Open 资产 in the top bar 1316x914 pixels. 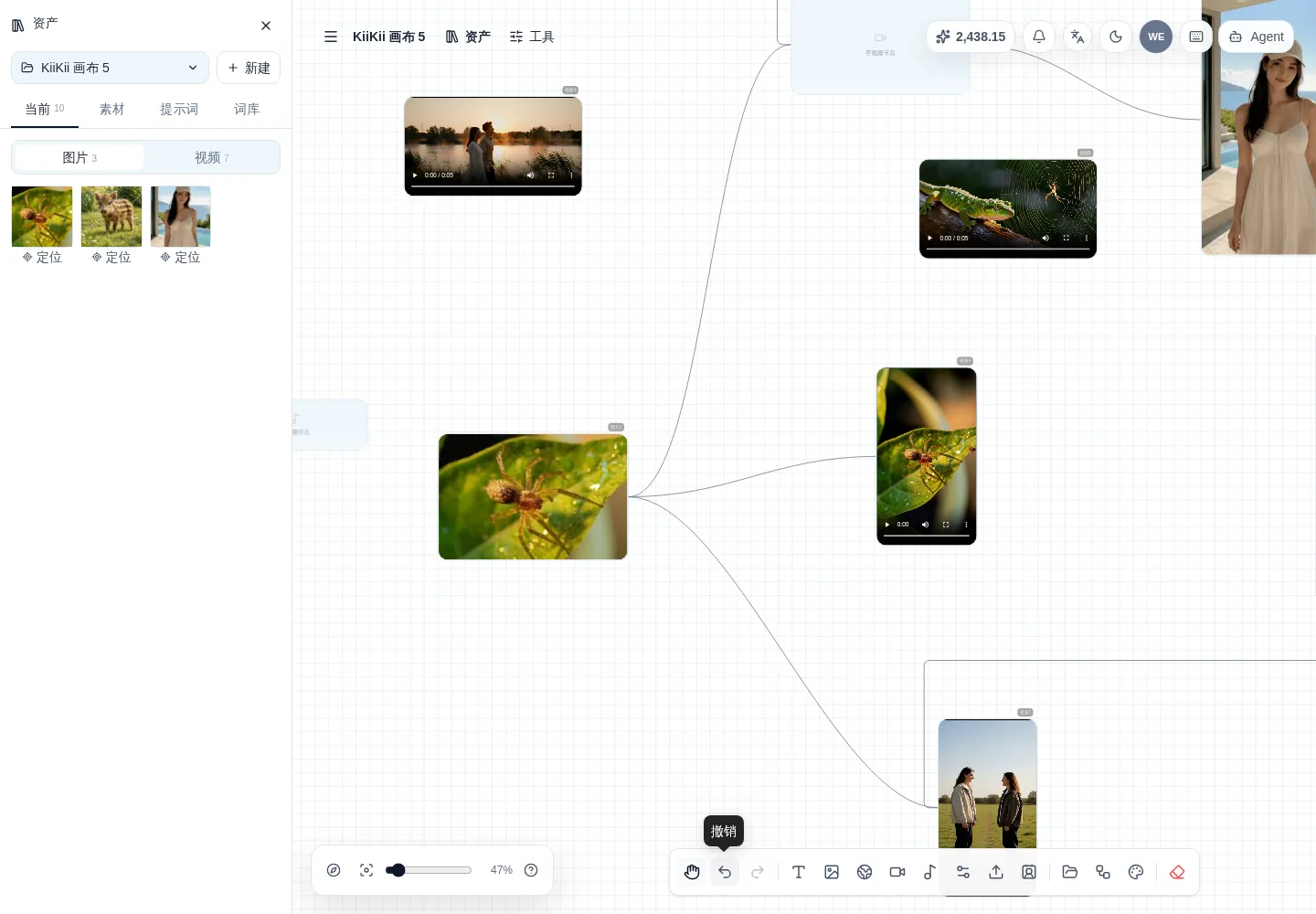(x=468, y=37)
